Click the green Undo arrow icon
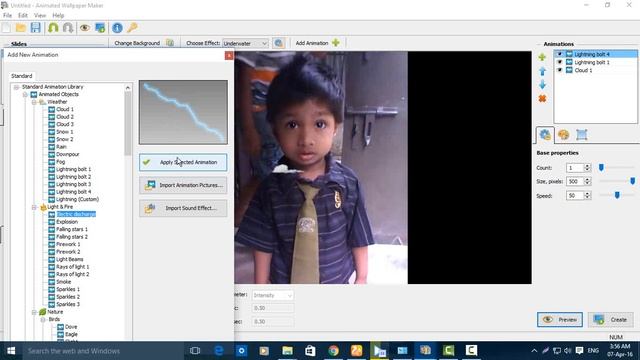This screenshot has width=640, height=360. click(53, 28)
